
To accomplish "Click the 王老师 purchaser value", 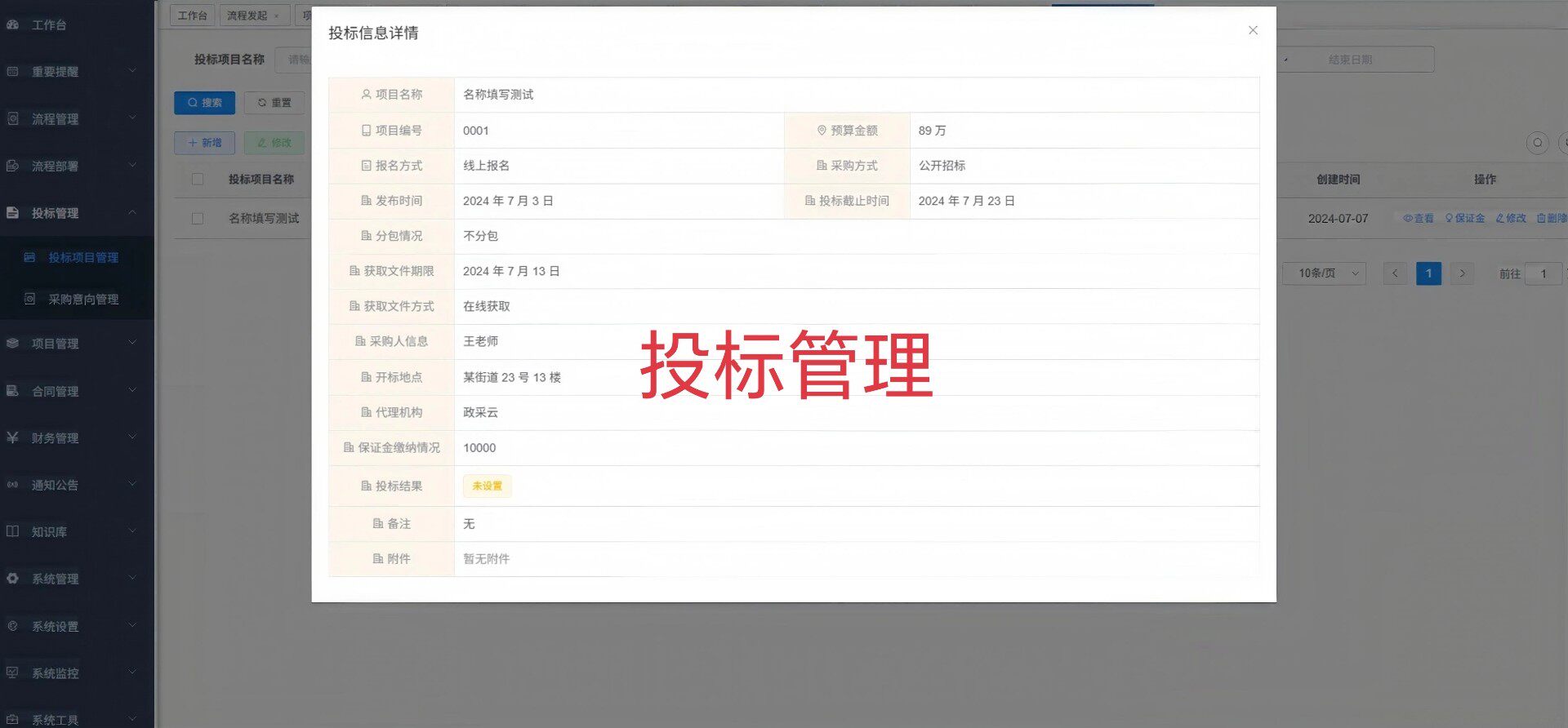I will (480, 341).
